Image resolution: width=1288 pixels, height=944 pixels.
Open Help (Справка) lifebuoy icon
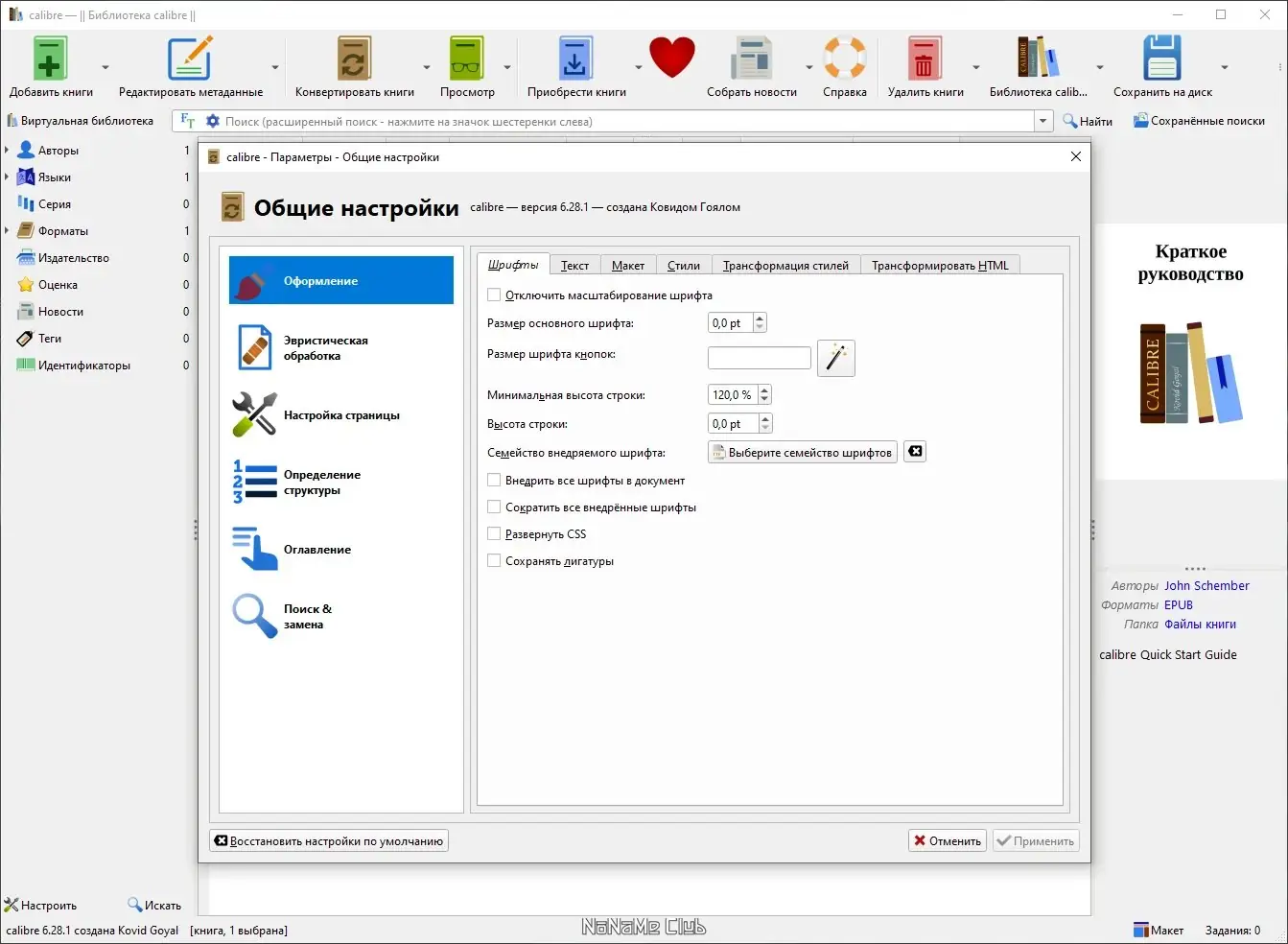(x=845, y=59)
